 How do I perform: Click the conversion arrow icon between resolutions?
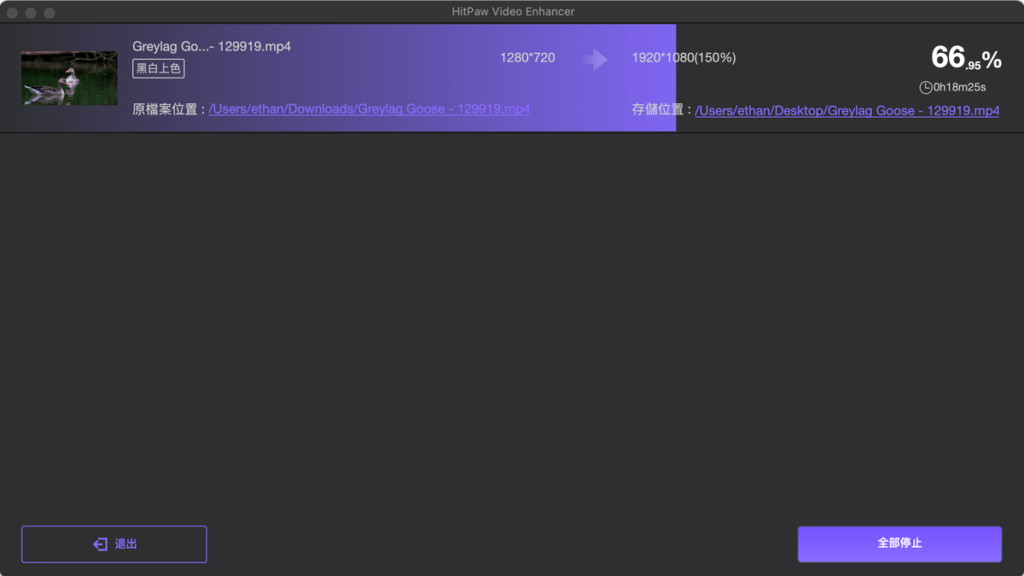pos(595,59)
